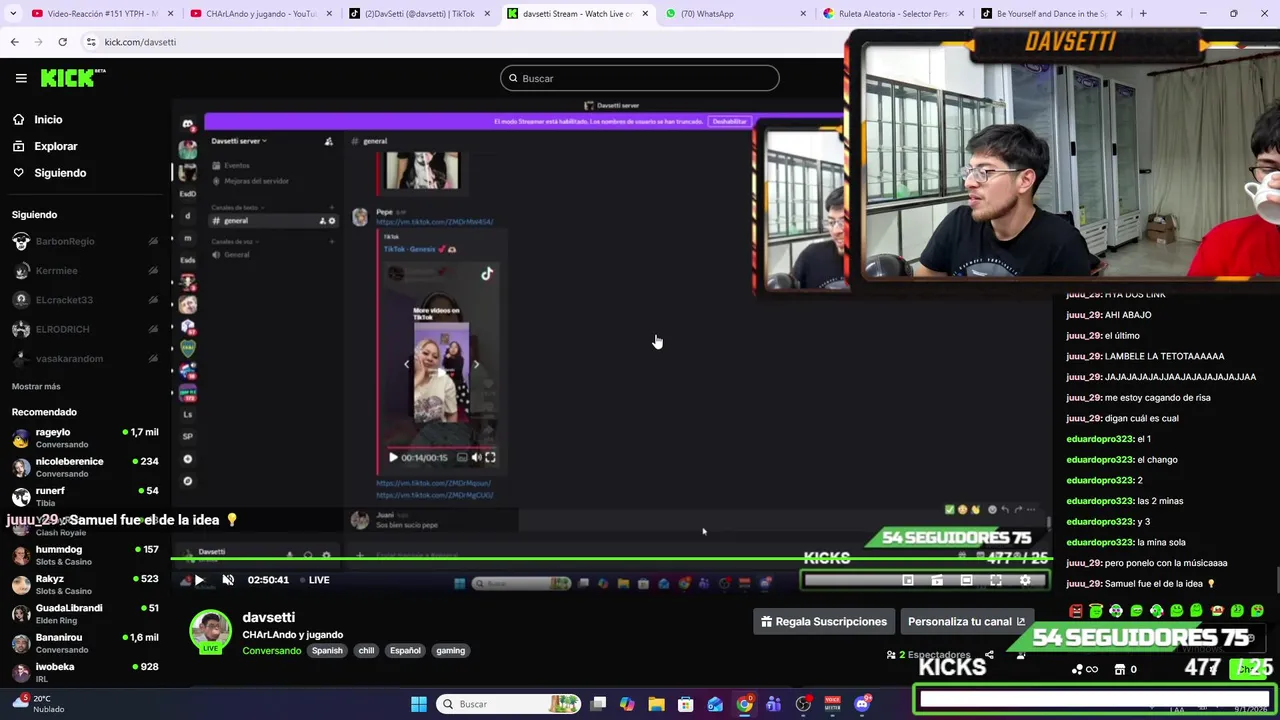This screenshot has height=720, width=1280.
Task: Open Chrome from the taskbar
Action: click(745, 704)
